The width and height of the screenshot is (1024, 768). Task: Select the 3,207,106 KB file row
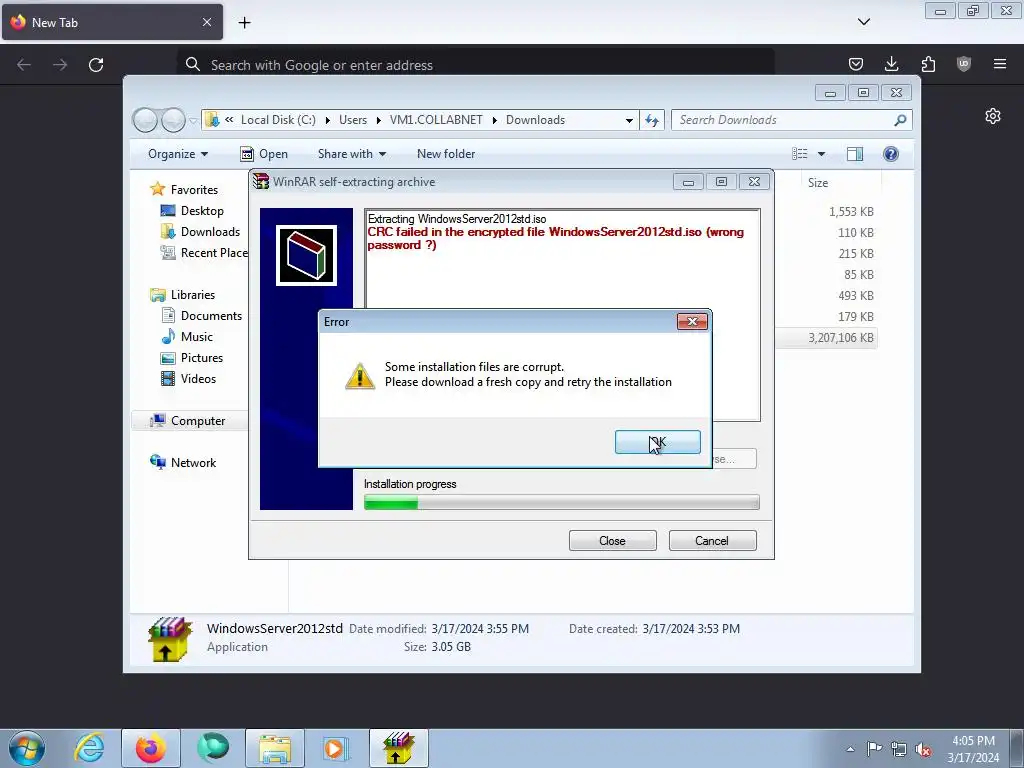[x=826, y=338]
